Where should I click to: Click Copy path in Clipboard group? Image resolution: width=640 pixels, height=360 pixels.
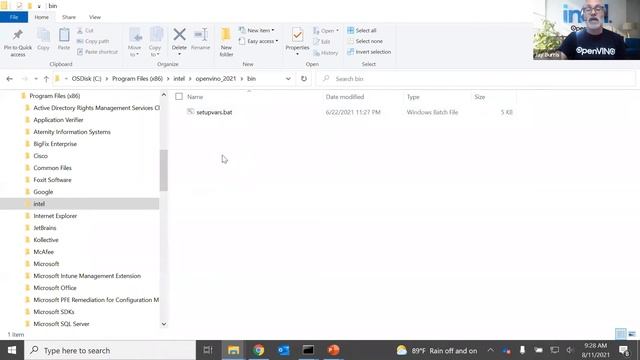pyautogui.click(x=93, y=41)
